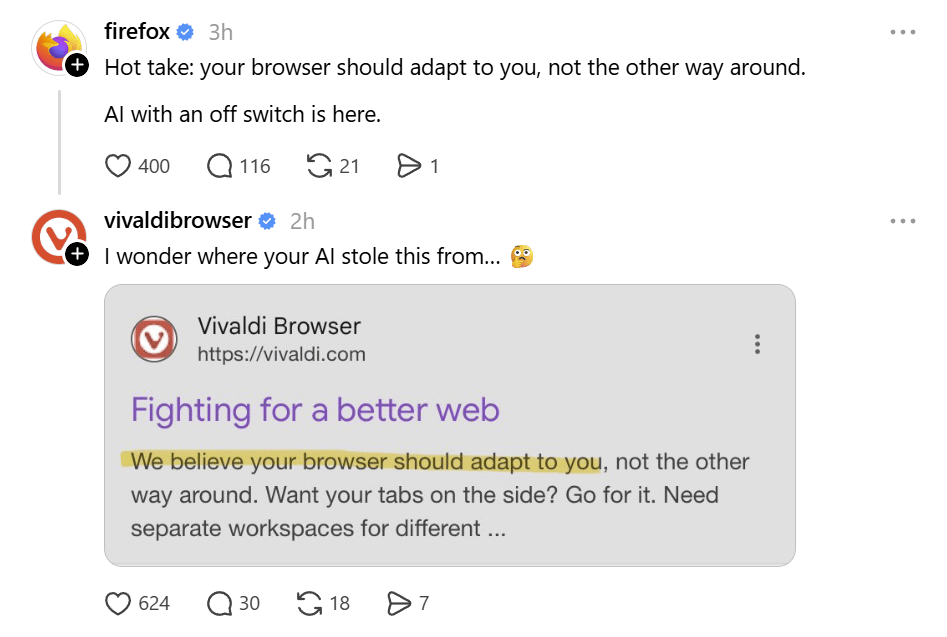The image size is (947, 637).
Task: Open more options for firefox post
Action: [902, 32]
